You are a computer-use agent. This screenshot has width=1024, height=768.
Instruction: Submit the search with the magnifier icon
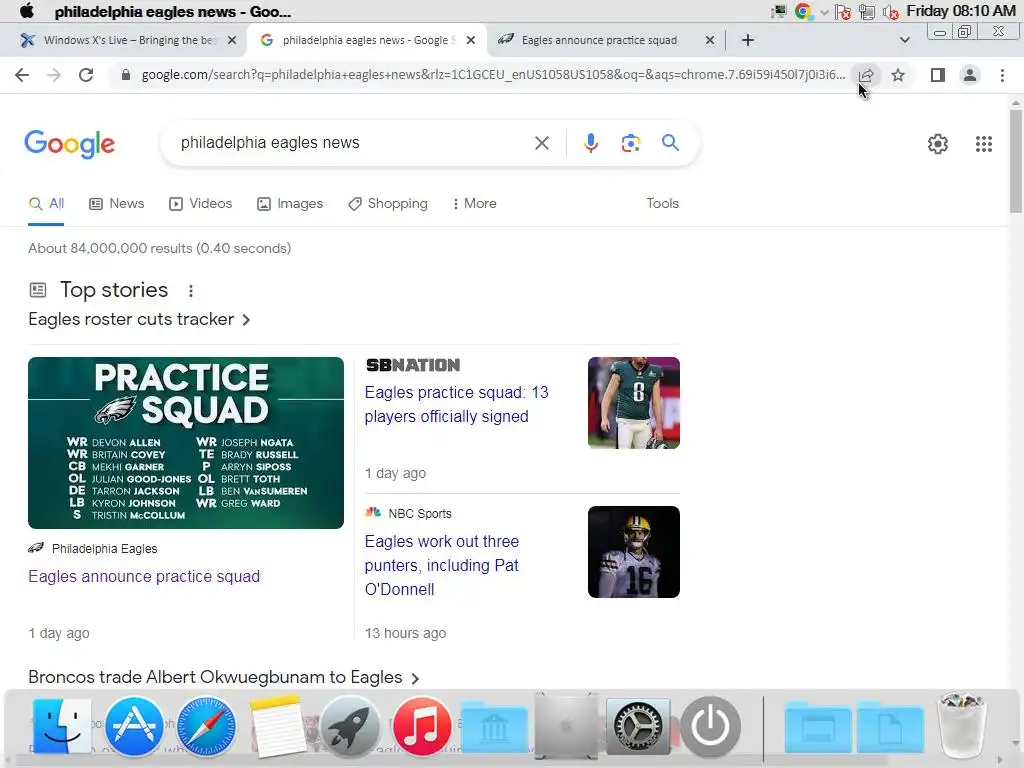[x=670, y=142]
